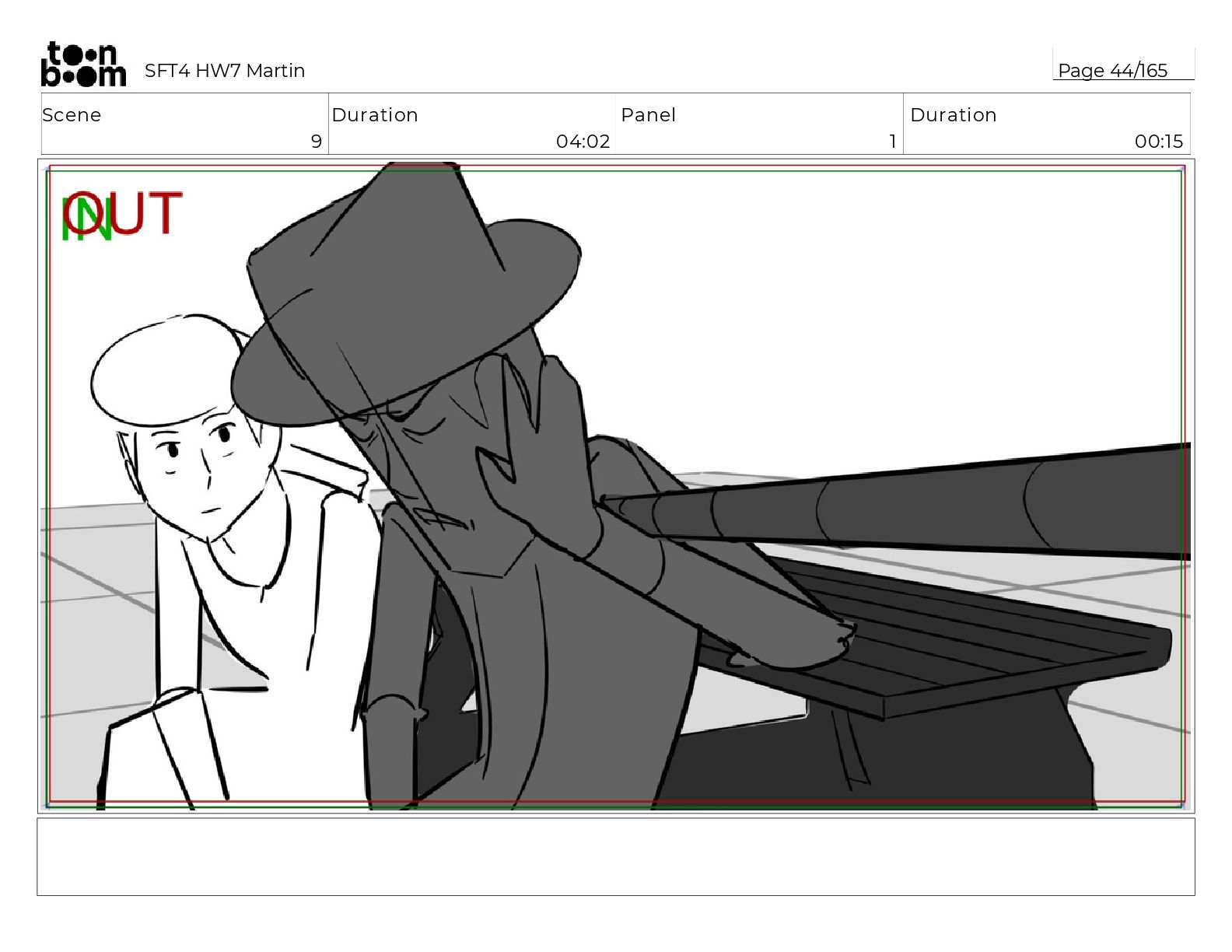
Task: Click the scene 'Duration' header label
Action: pyautogui.click(x=375, y=115)
